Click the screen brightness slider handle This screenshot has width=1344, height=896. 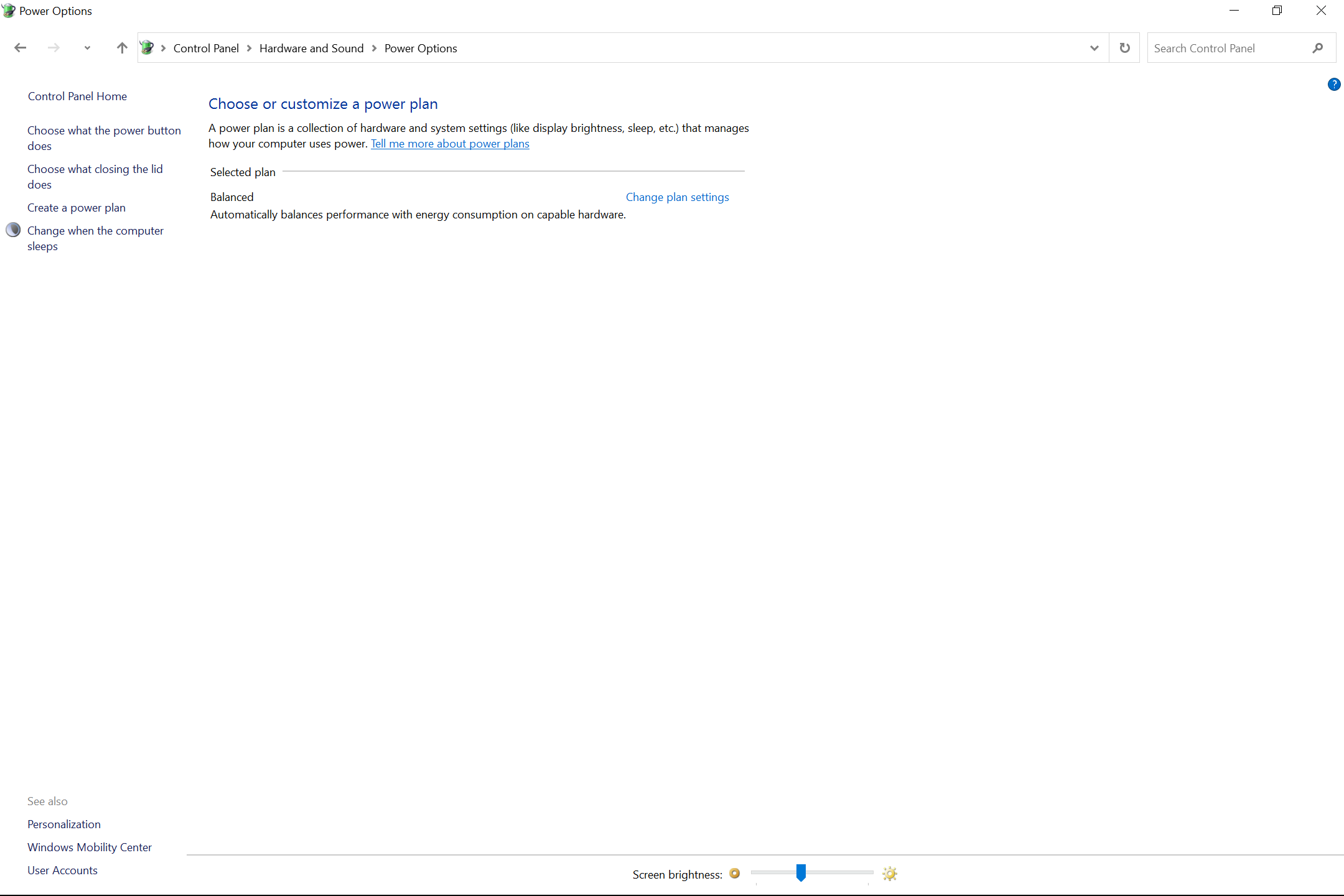pyautogui.click(x=801, y=872)
